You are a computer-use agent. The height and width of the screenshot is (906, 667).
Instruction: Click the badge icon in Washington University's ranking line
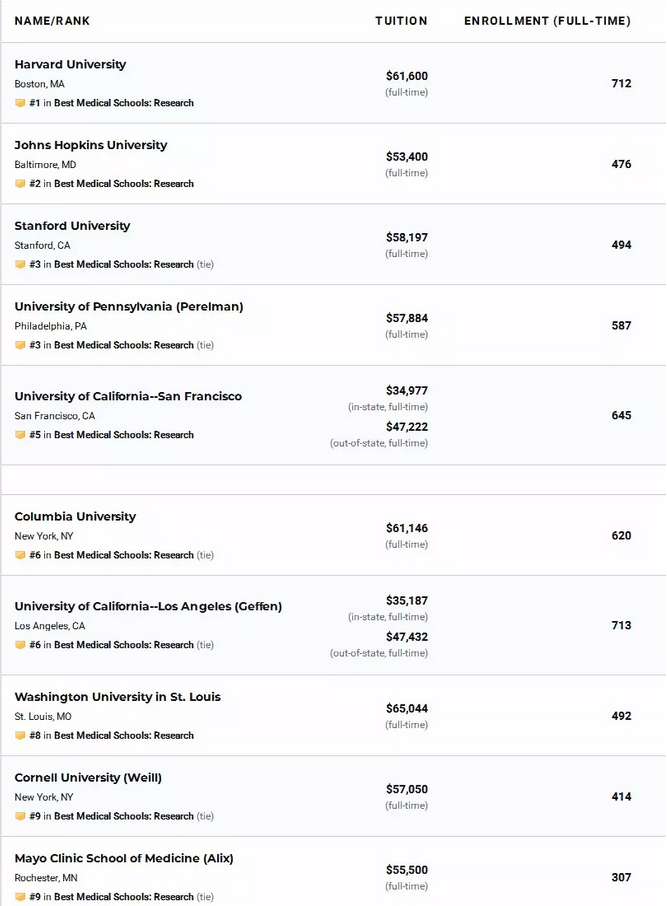pos(20,736)
